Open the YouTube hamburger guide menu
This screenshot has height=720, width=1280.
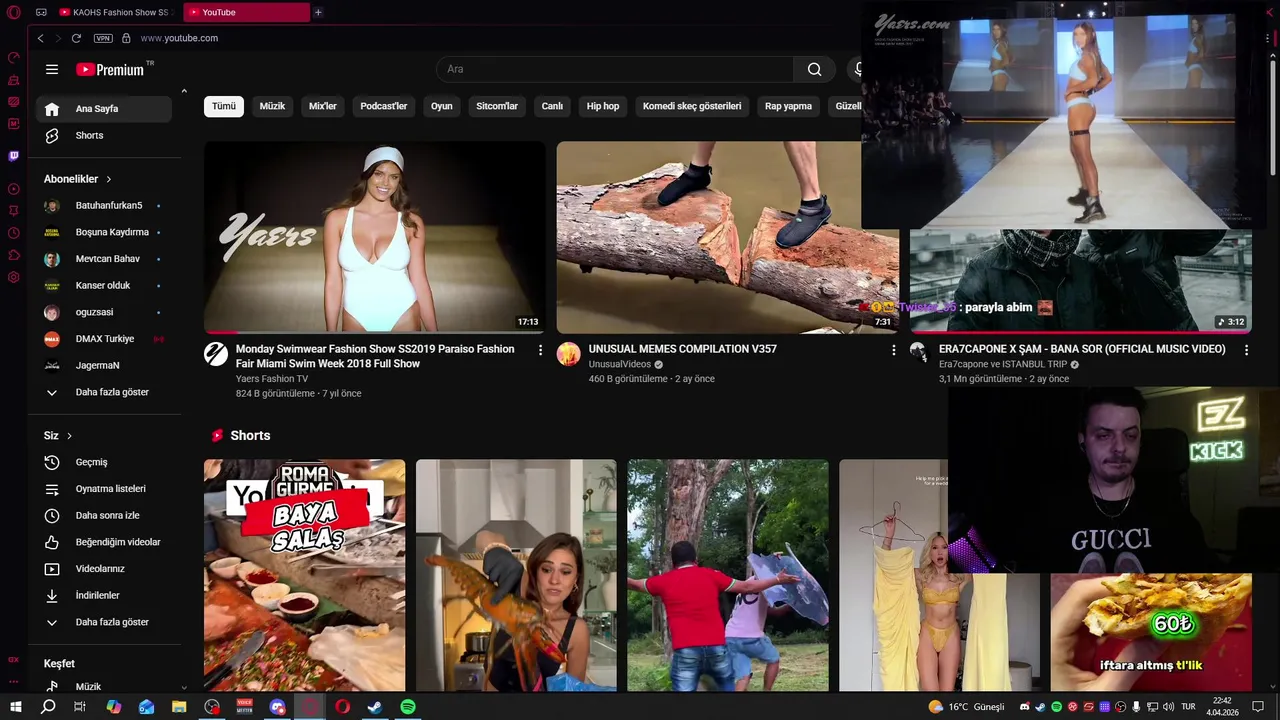[x=52, y=69]
